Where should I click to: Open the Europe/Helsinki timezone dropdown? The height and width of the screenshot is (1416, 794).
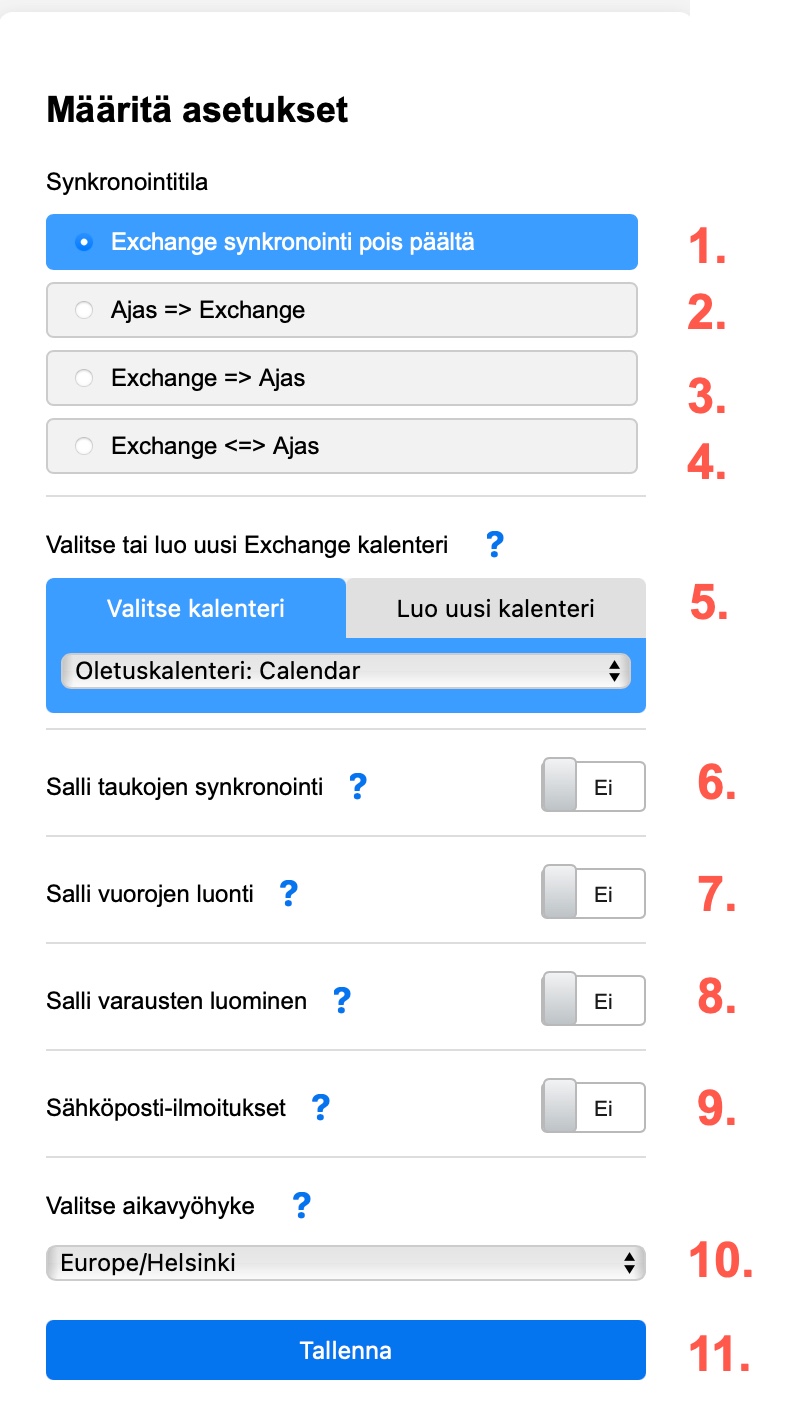[x=345, y=1263]
